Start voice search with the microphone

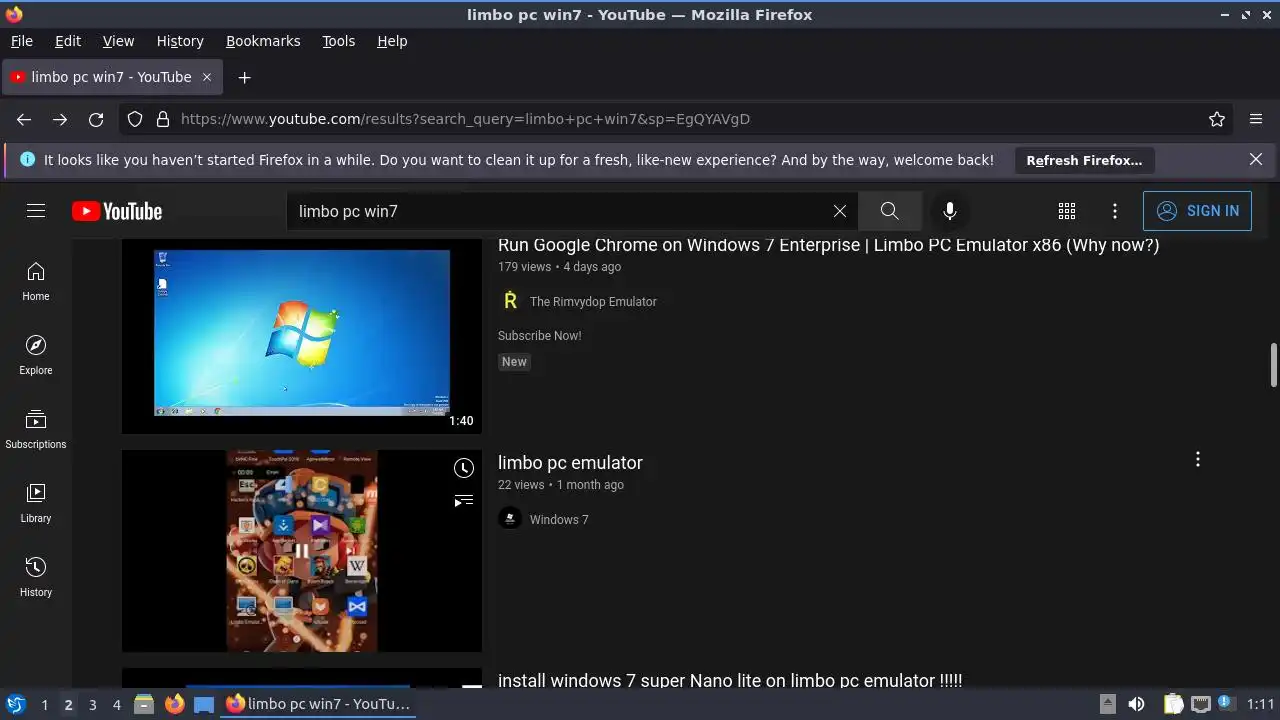pos(950,211)
